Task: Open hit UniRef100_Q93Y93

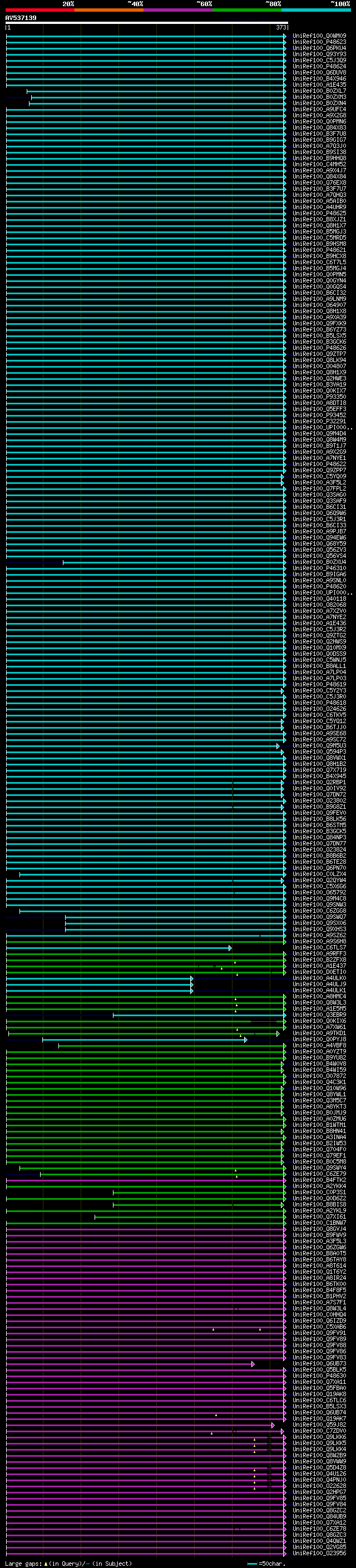Action: pyautogui.click(x=319, y=54)
